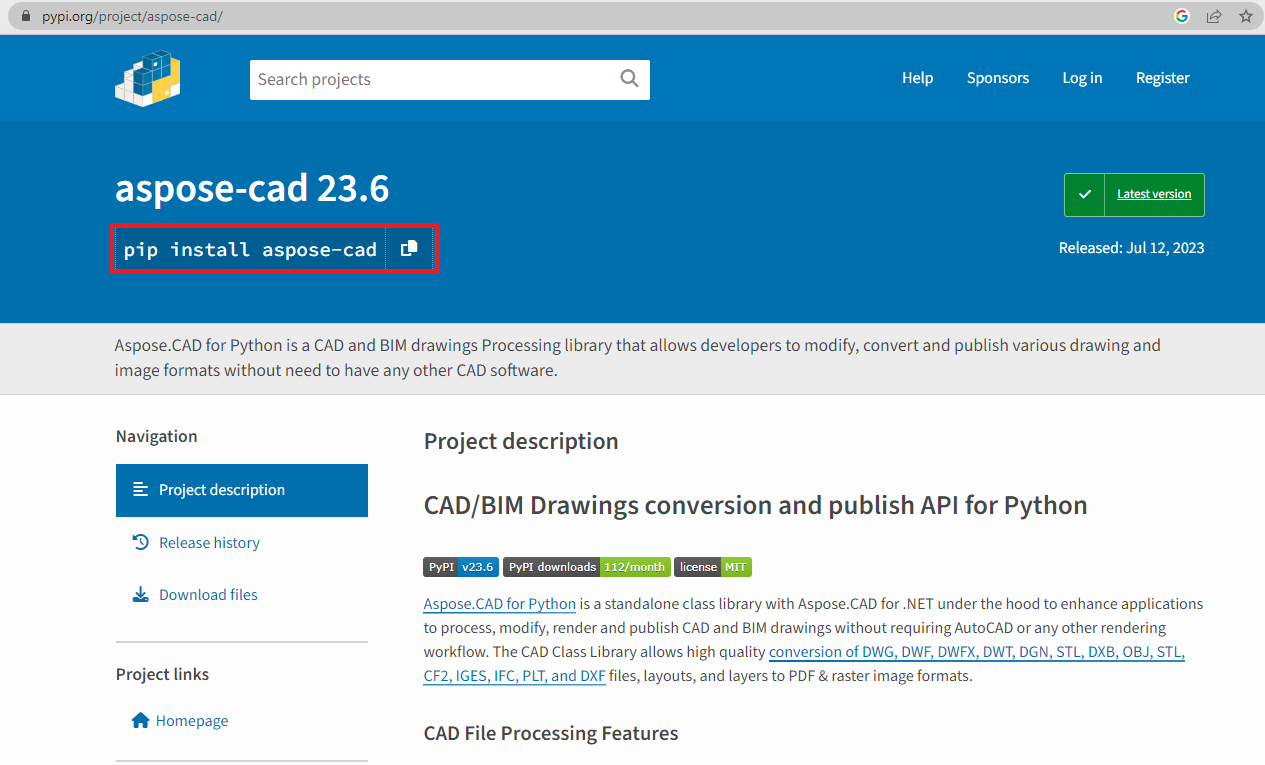Open the Help menu item
This screenshot has width=1265, height=765.
pyautogui.click(x=917, y=78)
